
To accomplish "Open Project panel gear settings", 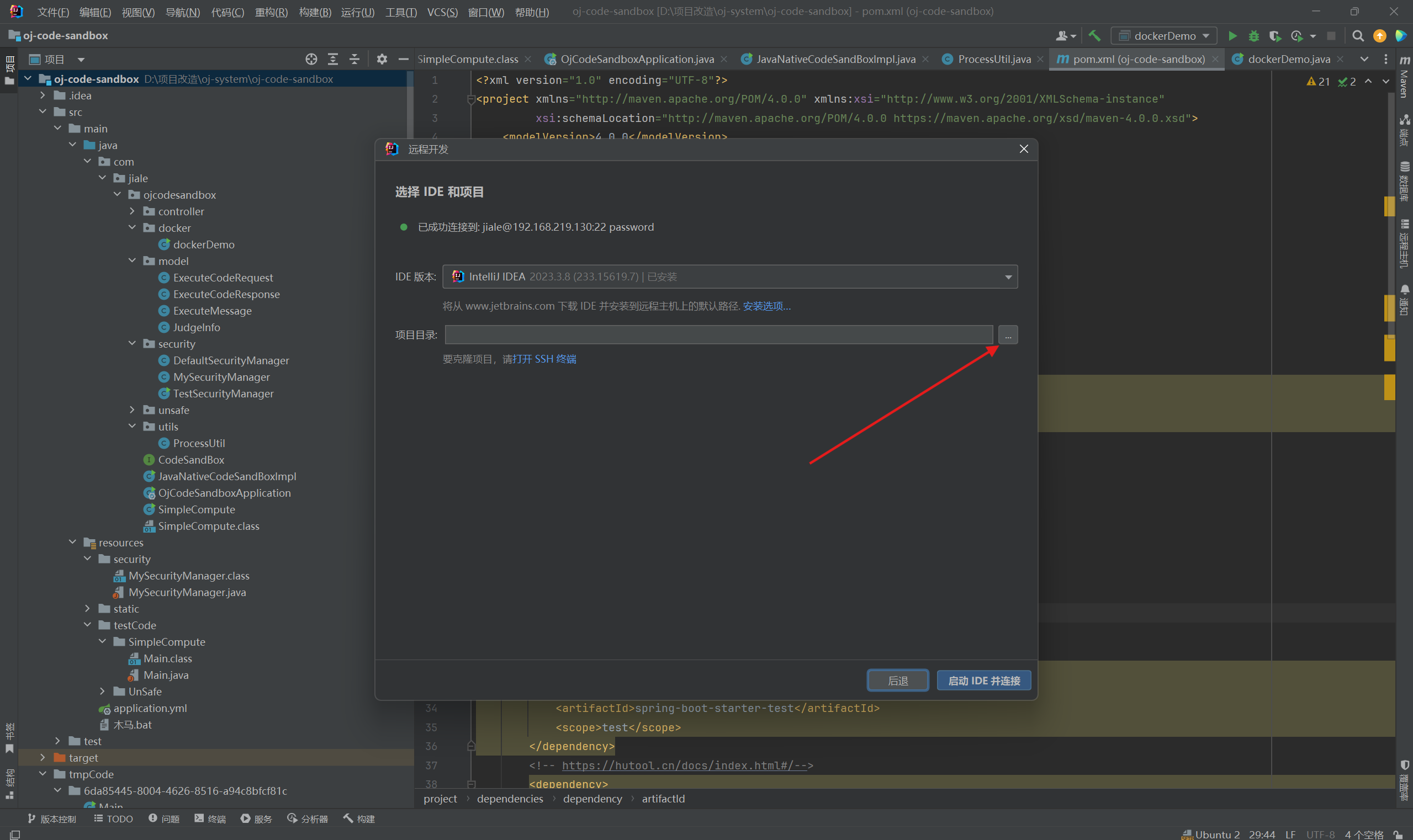I will click(x=382, y=59).
